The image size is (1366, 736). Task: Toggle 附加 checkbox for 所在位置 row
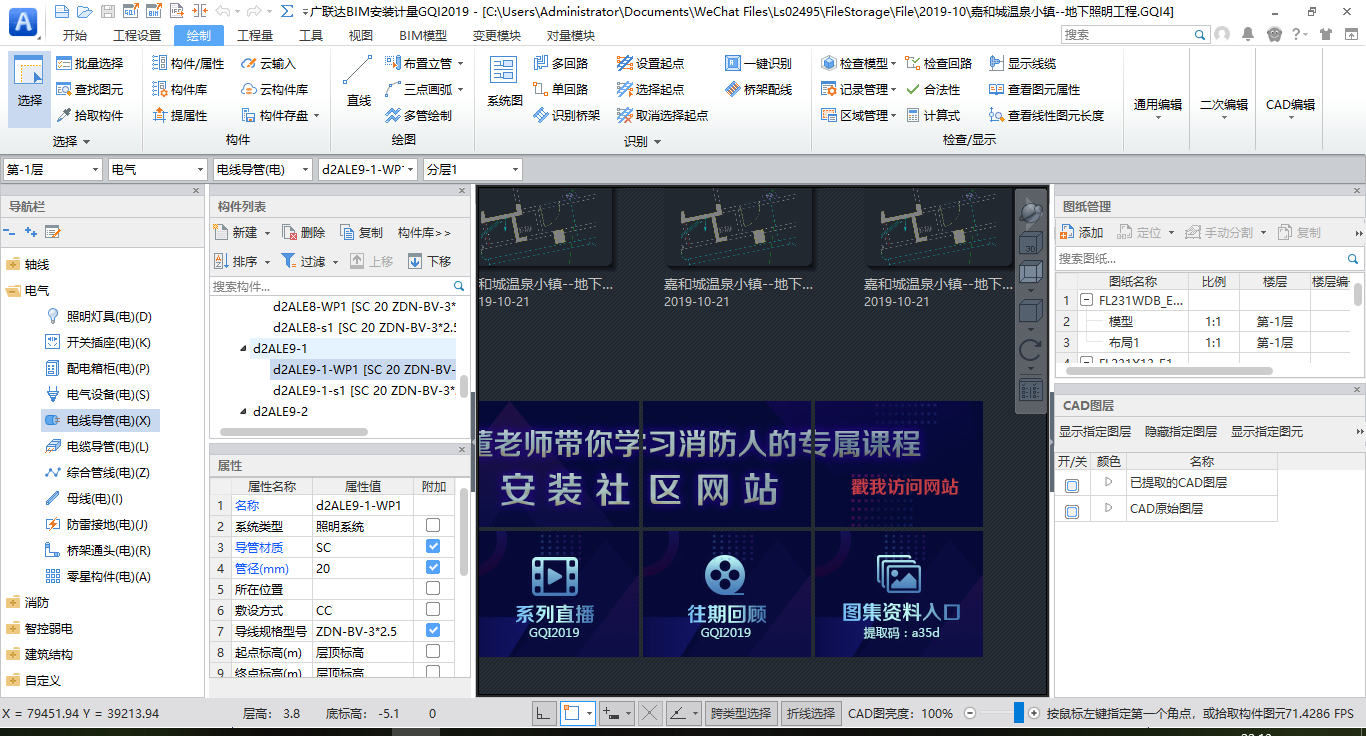pos(433,588)
